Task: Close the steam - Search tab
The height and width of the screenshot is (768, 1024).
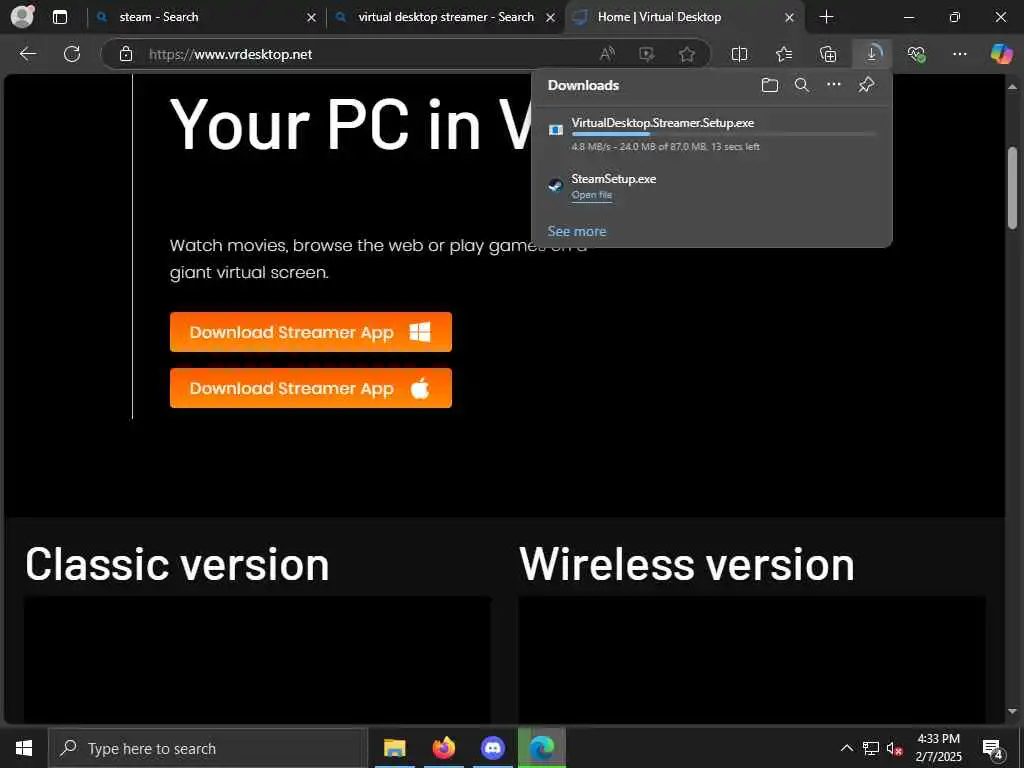Action: coord(312,18)
